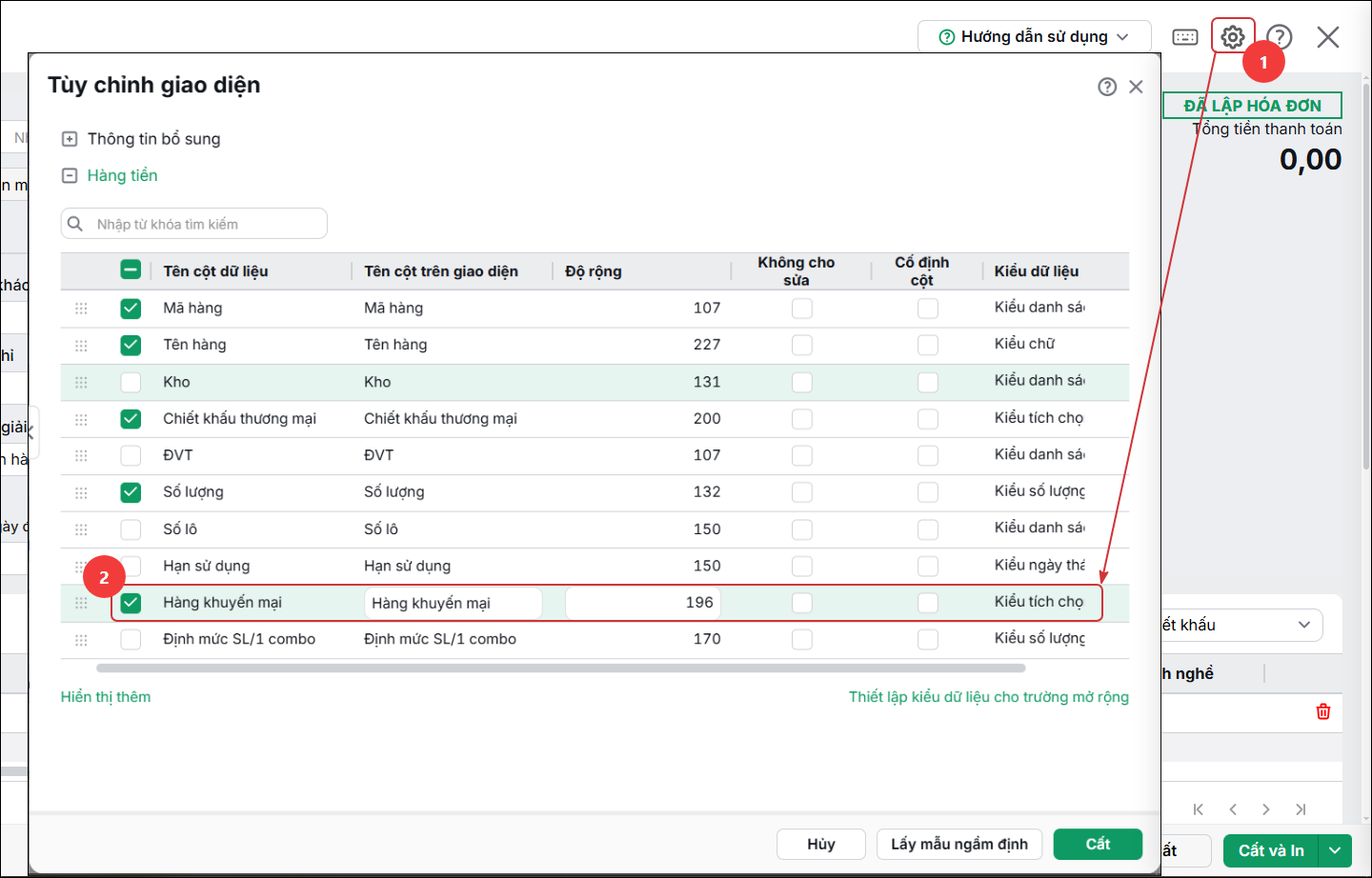Image resolution: width=1372 pixels, height=878 pixels.
Task: Click the Cất và In button
Action: coord(1271,850)
